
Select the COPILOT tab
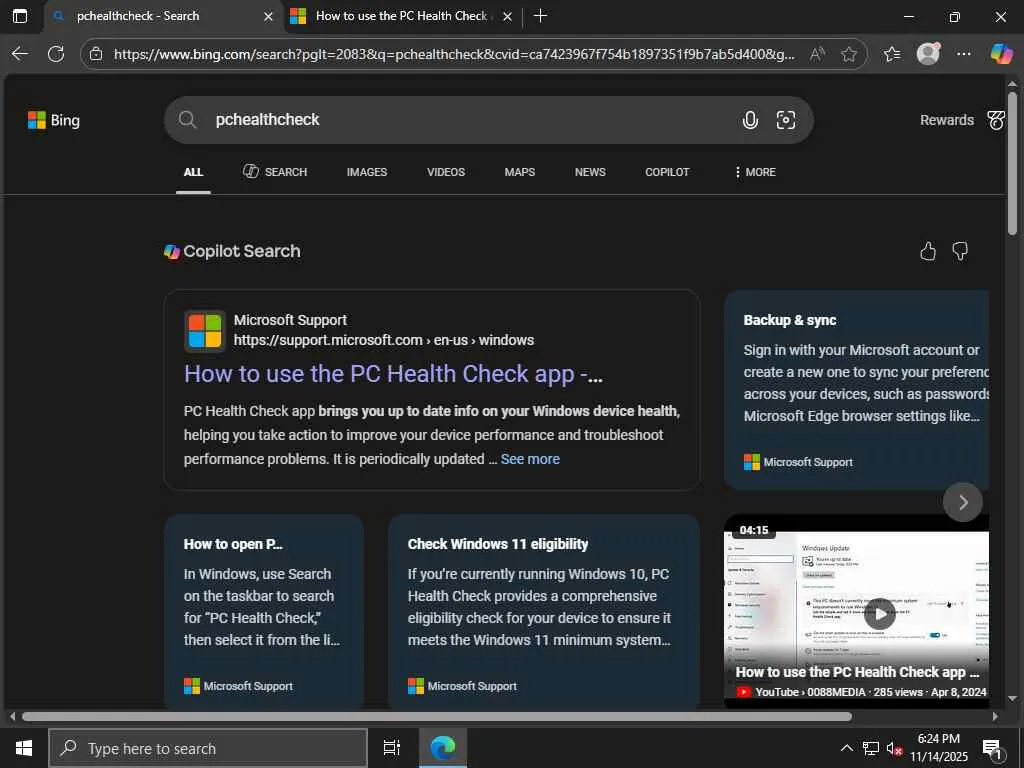[667, 172]
